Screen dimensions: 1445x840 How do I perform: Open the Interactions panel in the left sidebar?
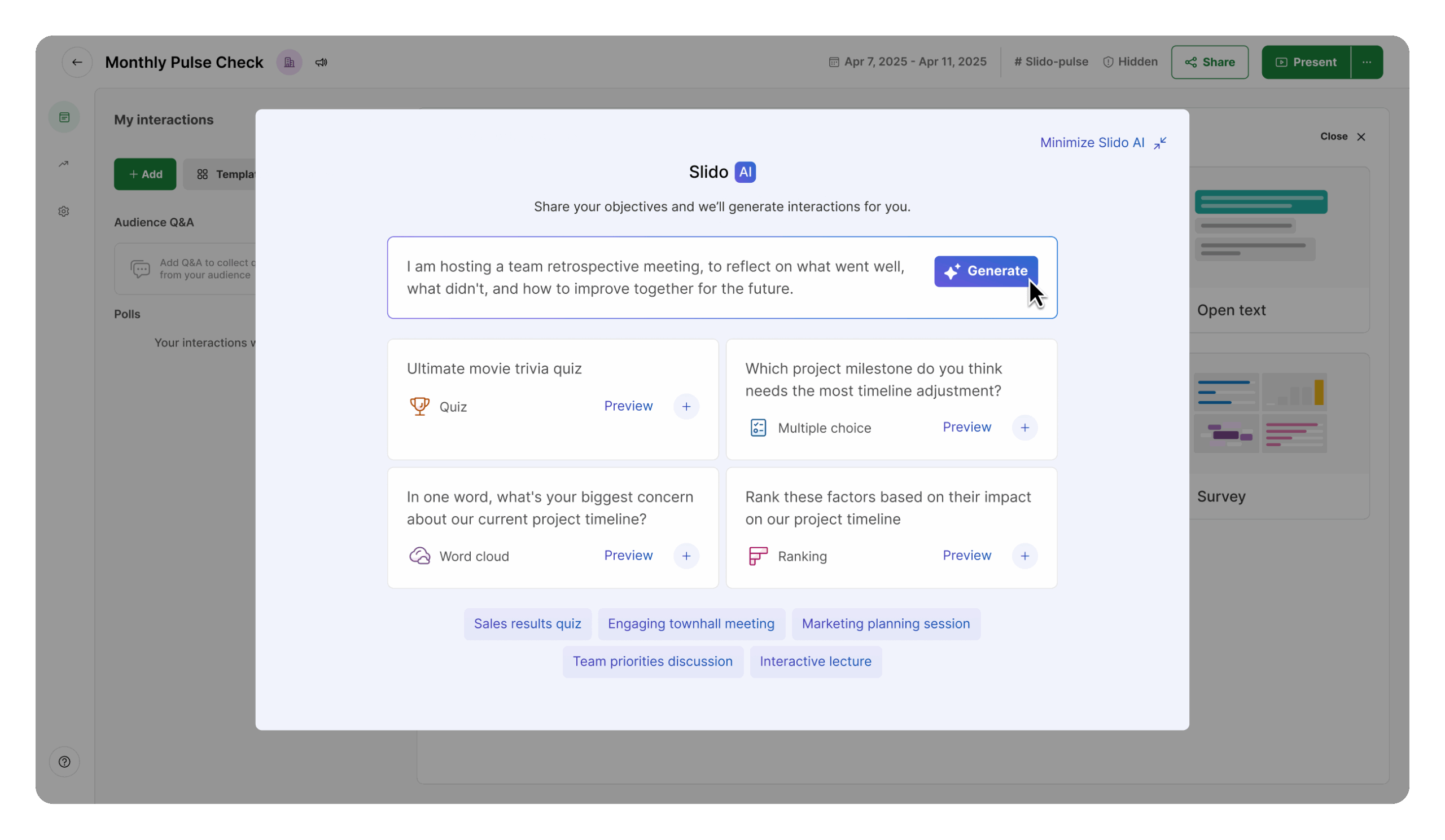[64, 116]
